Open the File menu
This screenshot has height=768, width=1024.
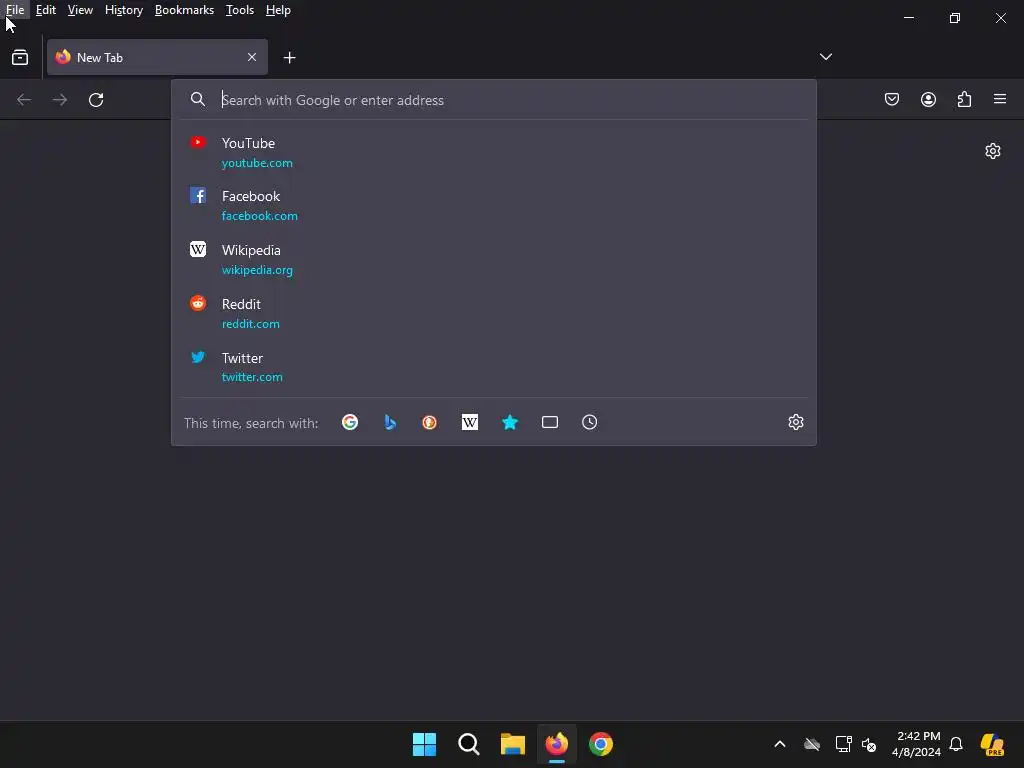point(15,10)
